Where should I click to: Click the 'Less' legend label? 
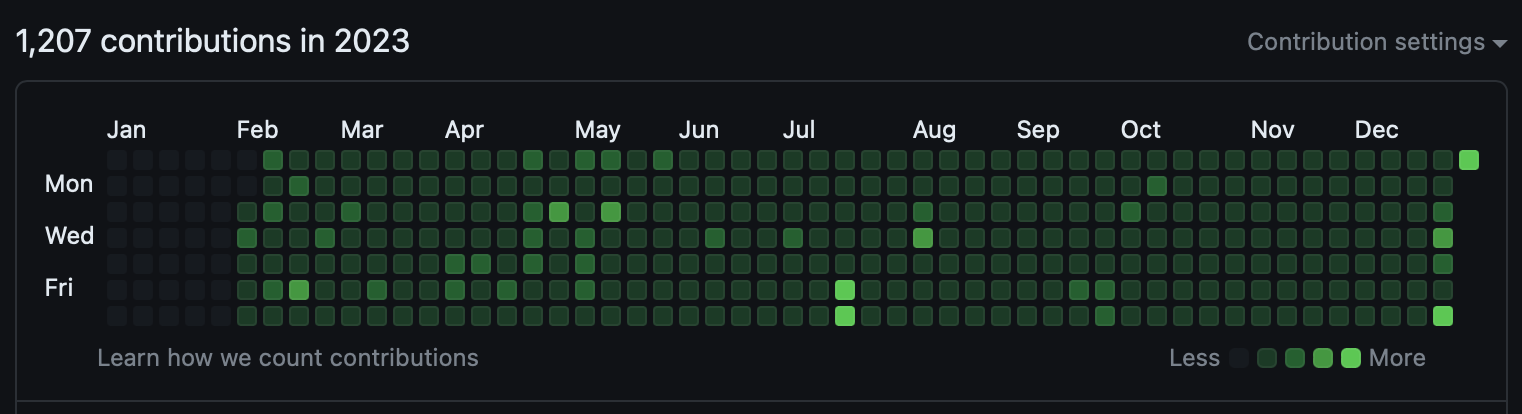click(1195, 358)
